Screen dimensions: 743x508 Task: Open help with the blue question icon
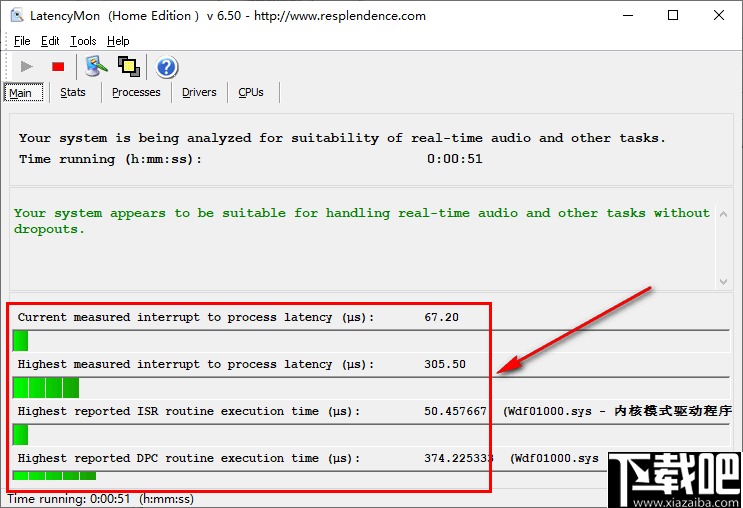[x=166, y=67]
